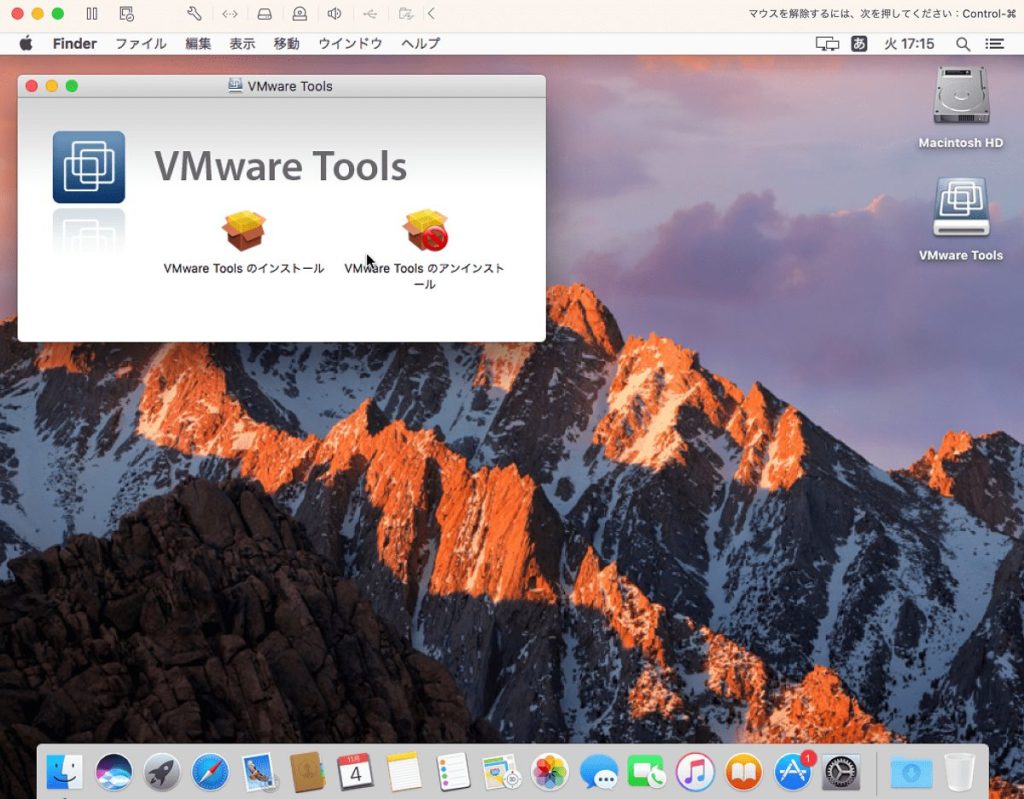This screenshot has width=1024, height=799.
Task: Open Maps icon in Dock
Action: click(501, 771)
